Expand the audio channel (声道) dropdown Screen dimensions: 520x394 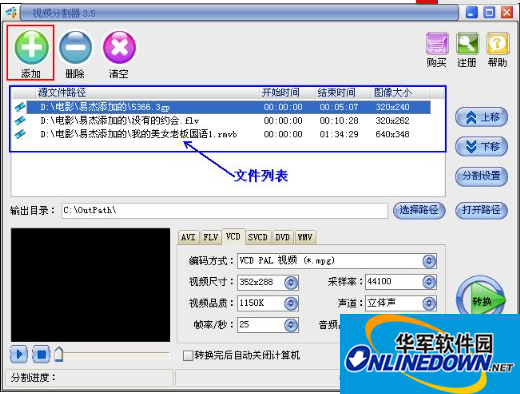point(429,303)
